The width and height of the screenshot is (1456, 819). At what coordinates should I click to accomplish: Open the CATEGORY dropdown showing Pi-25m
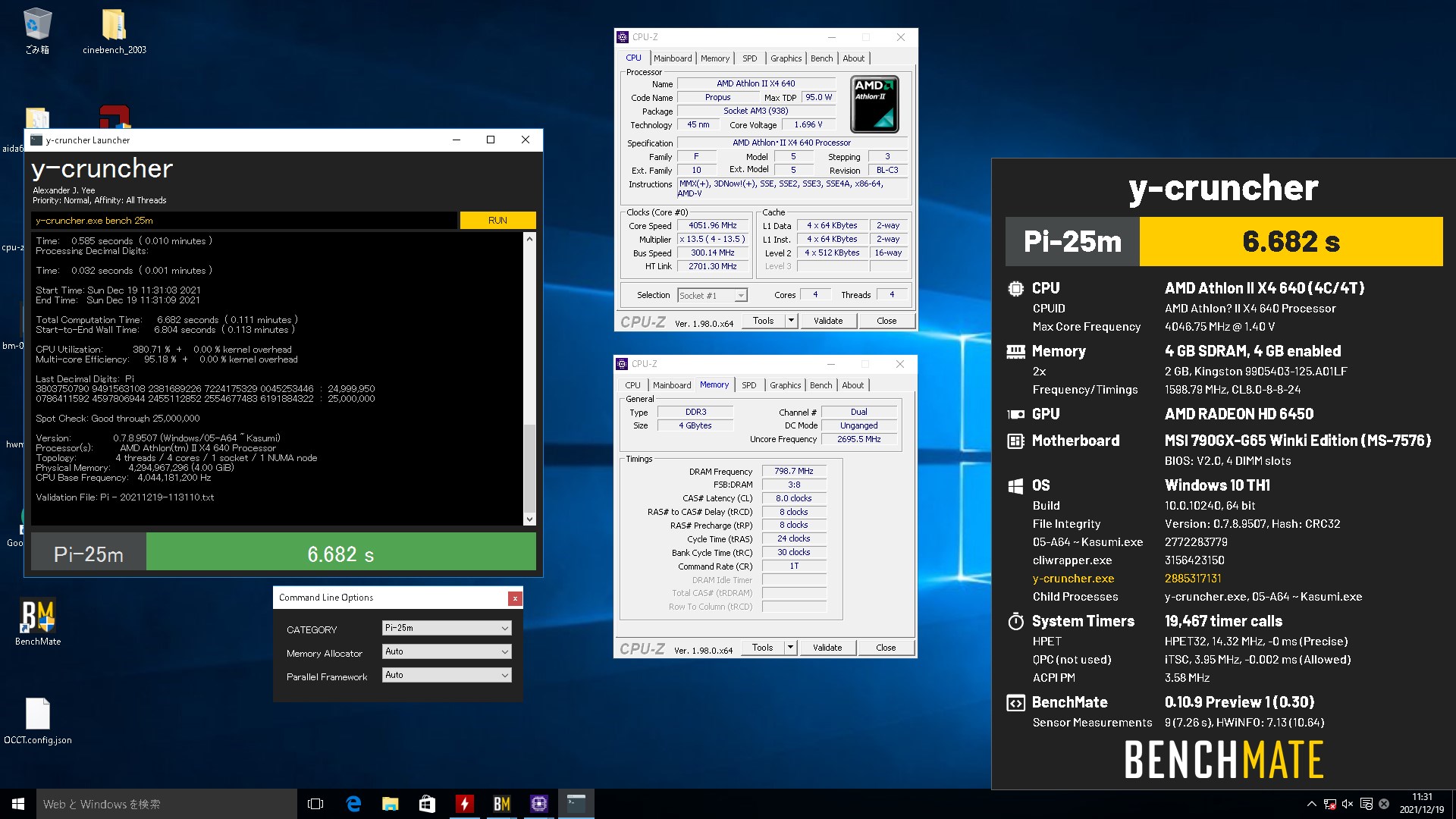pyautogui.click(x=447, y=628)
